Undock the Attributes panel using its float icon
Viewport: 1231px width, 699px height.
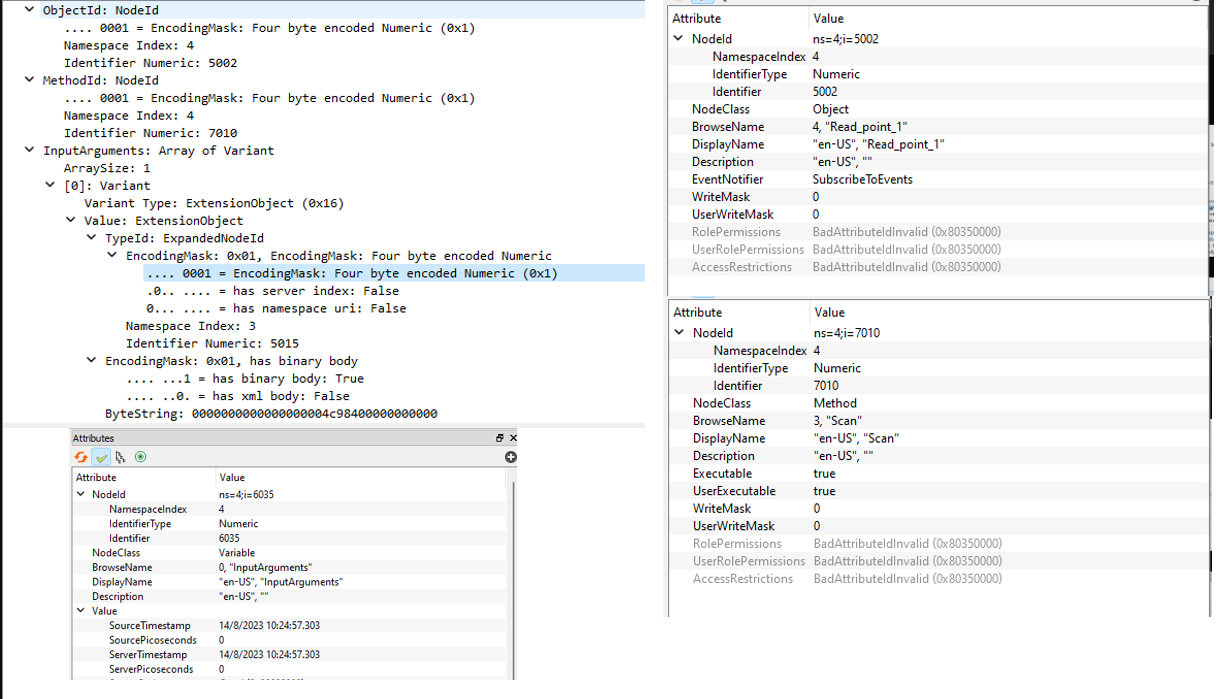[498, 437]
